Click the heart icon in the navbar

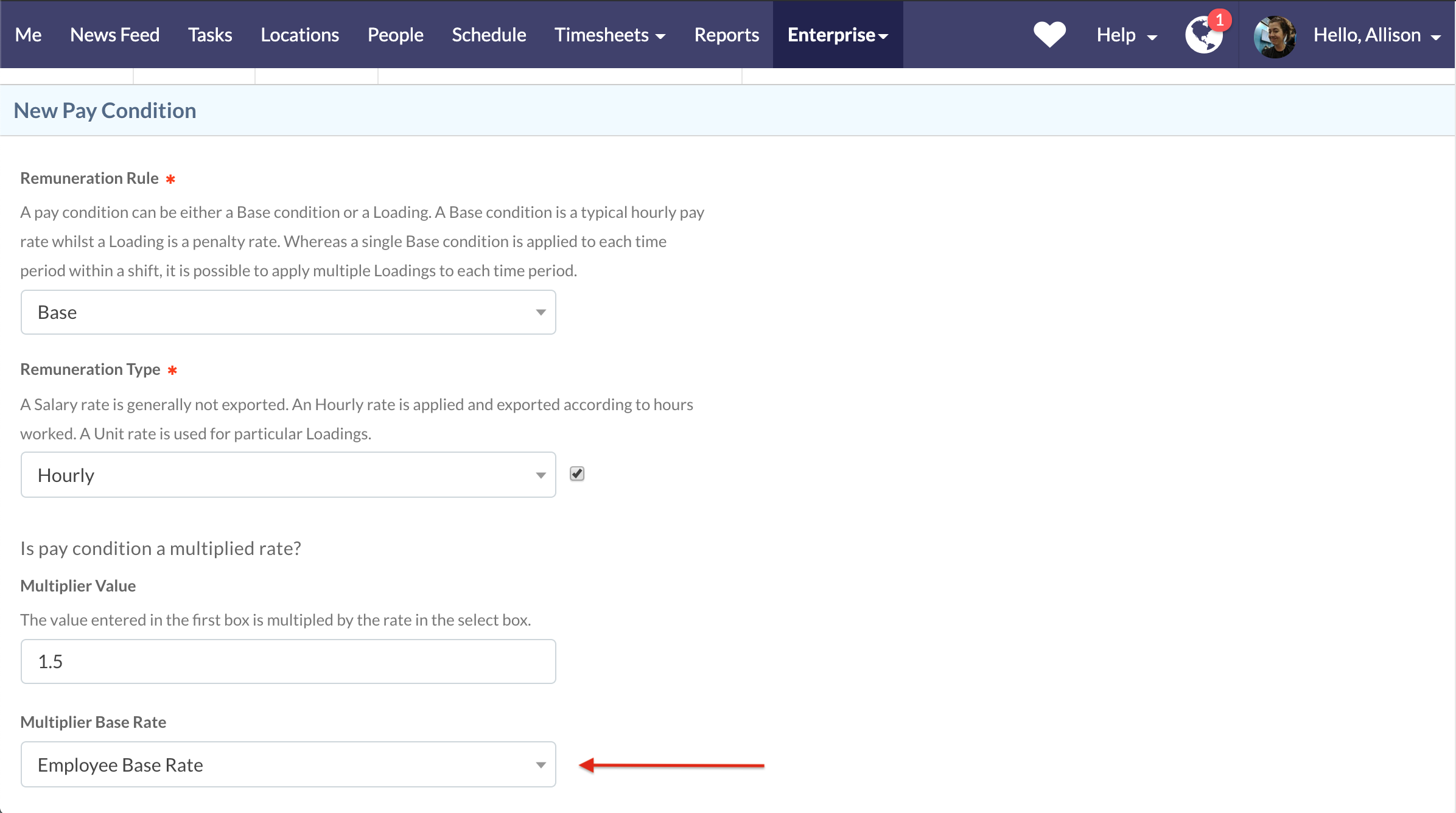tap(1049, 34)
